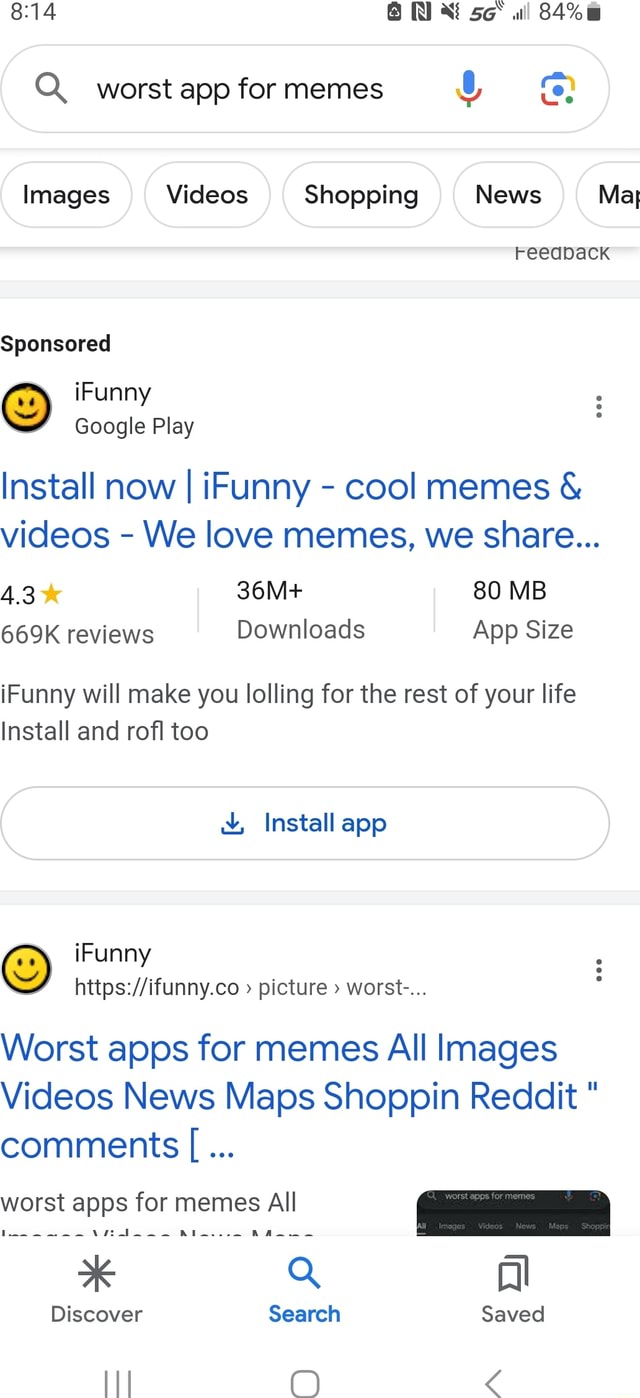Tap the iFunny smiley app icon
Image resolution: width=640 pixels, height=1398 pixels.
tap(26, 407)
